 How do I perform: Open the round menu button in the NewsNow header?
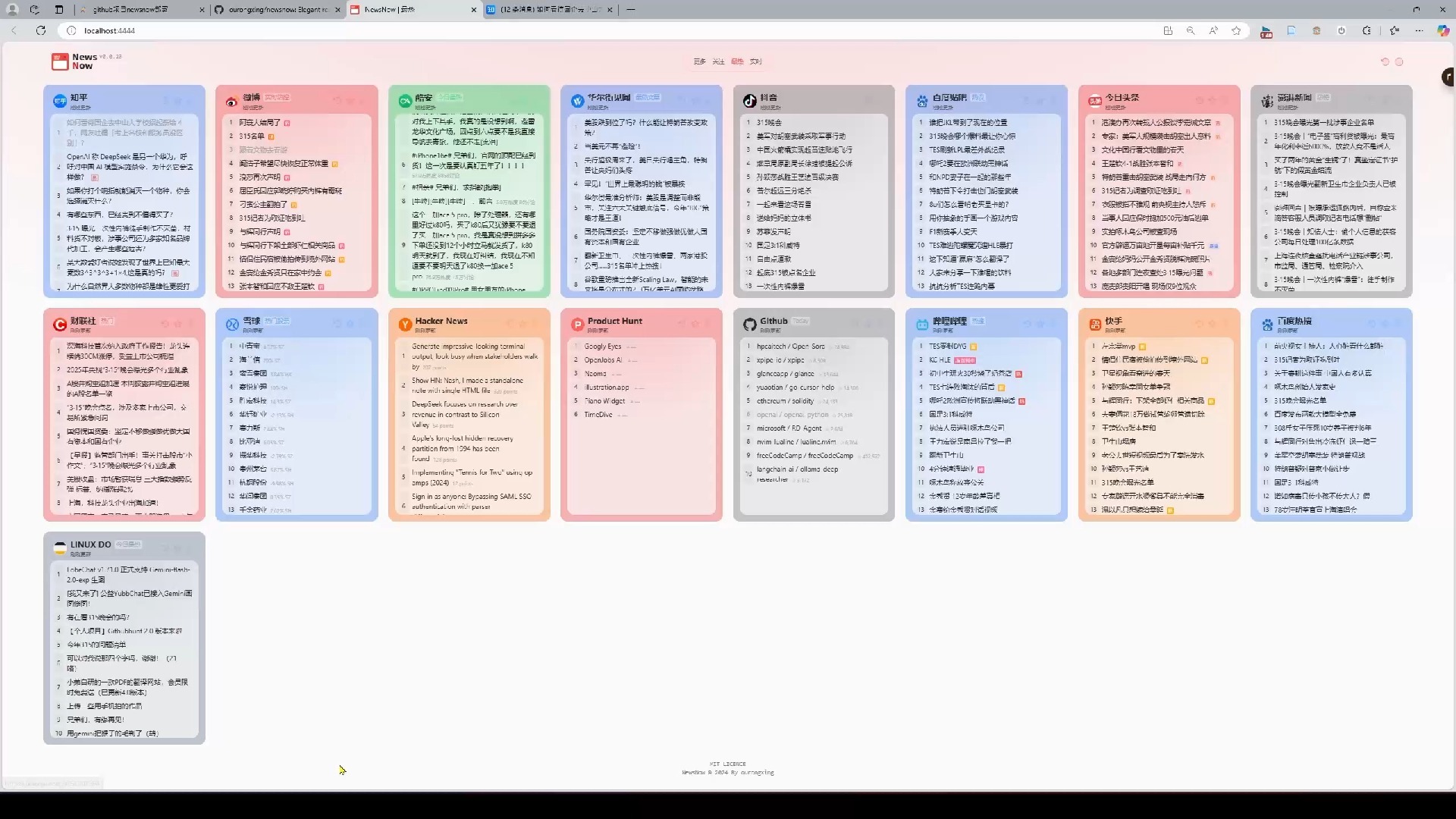1399,61
